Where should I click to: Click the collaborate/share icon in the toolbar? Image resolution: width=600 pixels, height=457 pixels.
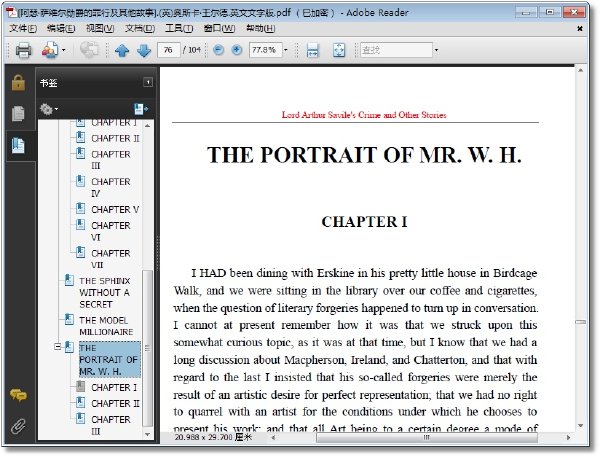tap(50, 50)
